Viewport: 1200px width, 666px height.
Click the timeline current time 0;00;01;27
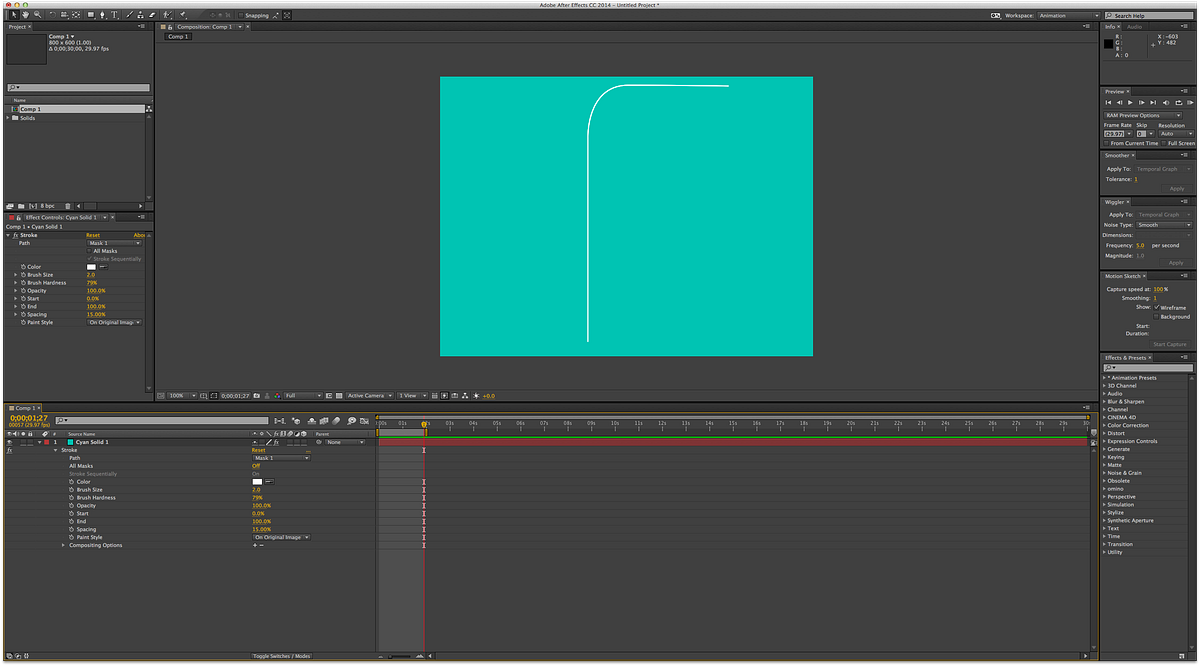(28, 418)
